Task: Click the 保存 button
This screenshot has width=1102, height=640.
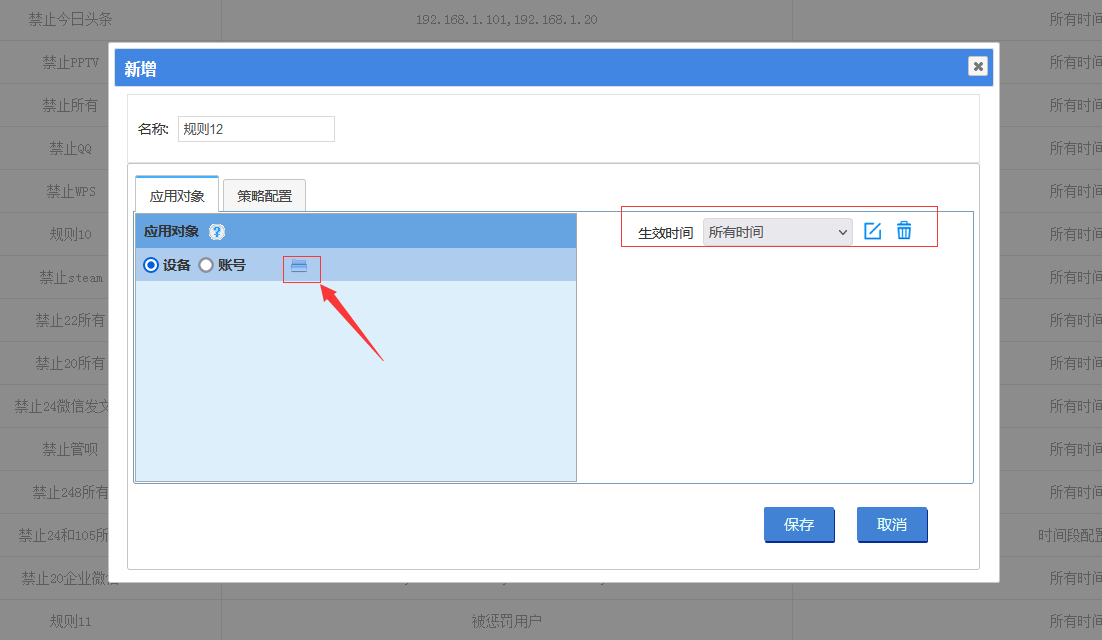Action: pos(799,525)
